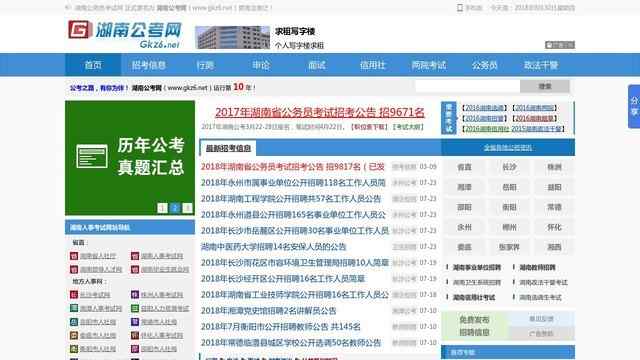The height and width of the screenshot is (360, 640).
Task: Select the 省直 region button
Action: [464, 167]
